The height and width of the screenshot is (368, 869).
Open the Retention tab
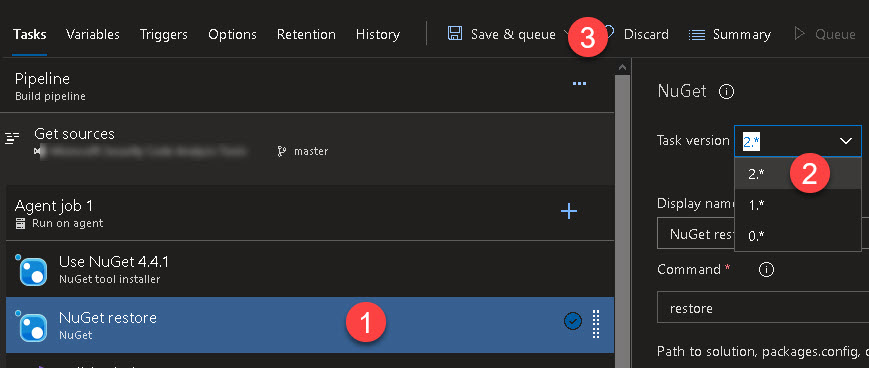(x=306, y=34)
